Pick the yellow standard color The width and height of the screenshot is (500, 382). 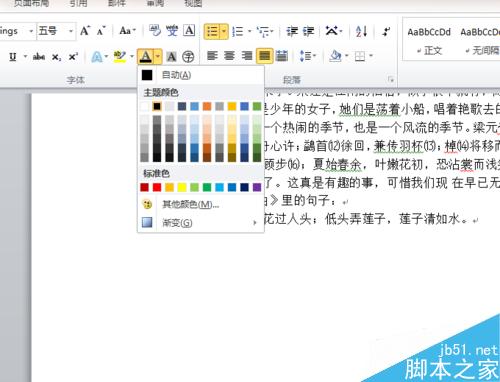pos(182,187)
